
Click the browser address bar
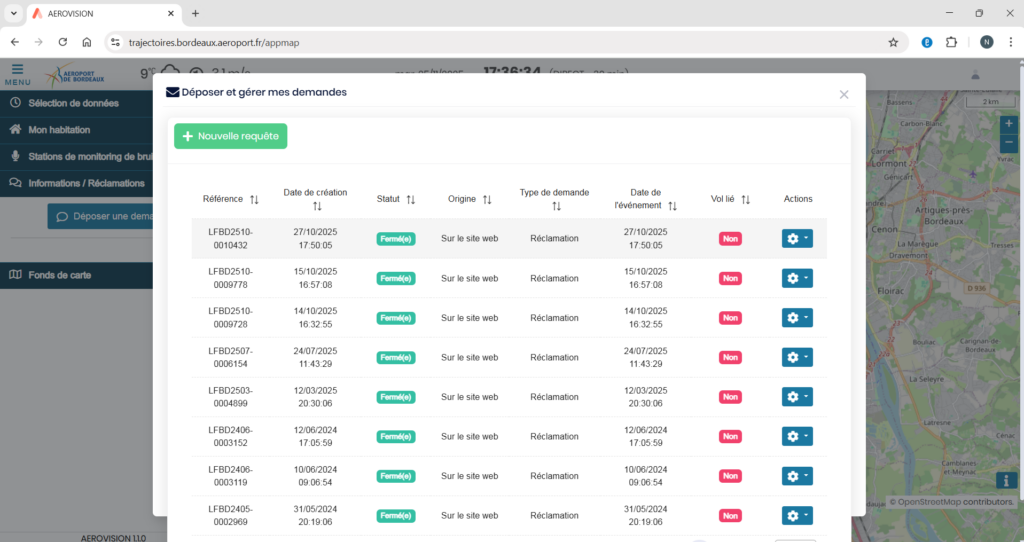[500, 42]
